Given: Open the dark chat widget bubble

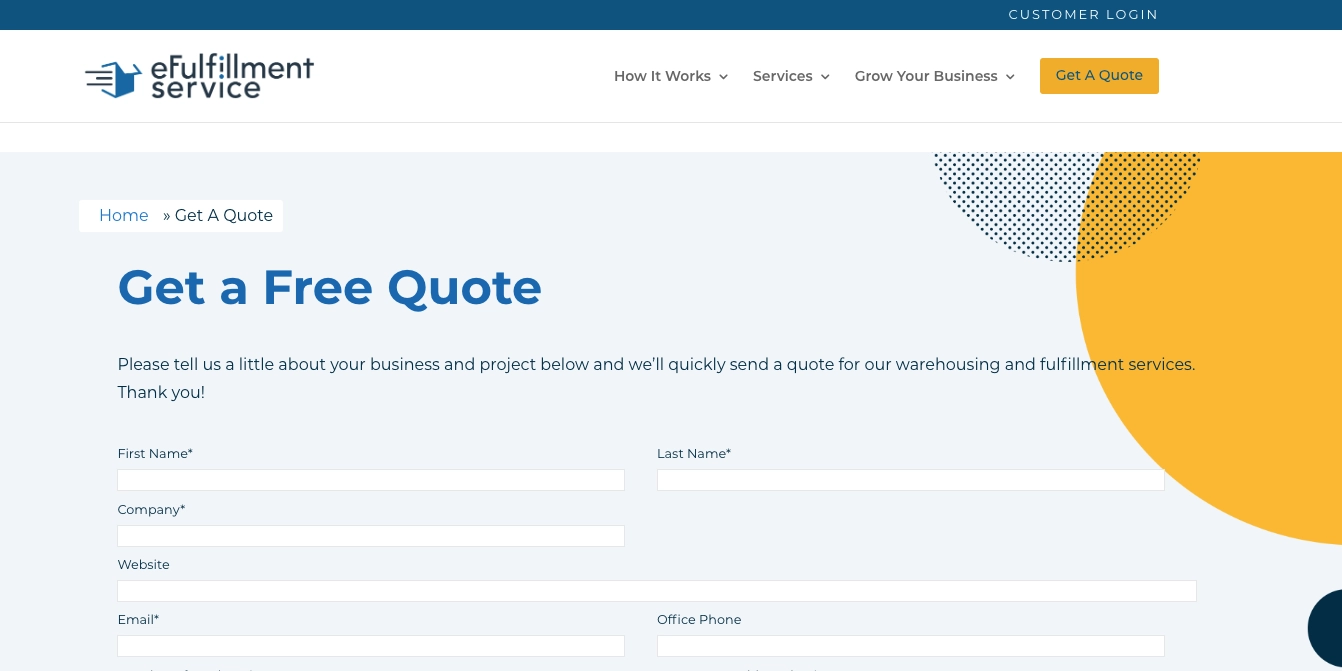Looking at the screenshot, I should point(1326,628).
